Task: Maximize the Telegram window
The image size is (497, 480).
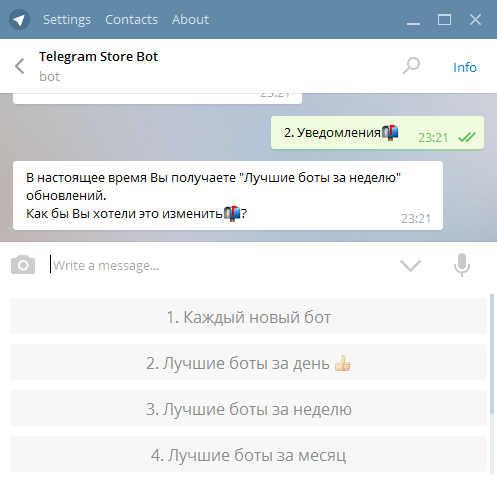Action: 444,20
